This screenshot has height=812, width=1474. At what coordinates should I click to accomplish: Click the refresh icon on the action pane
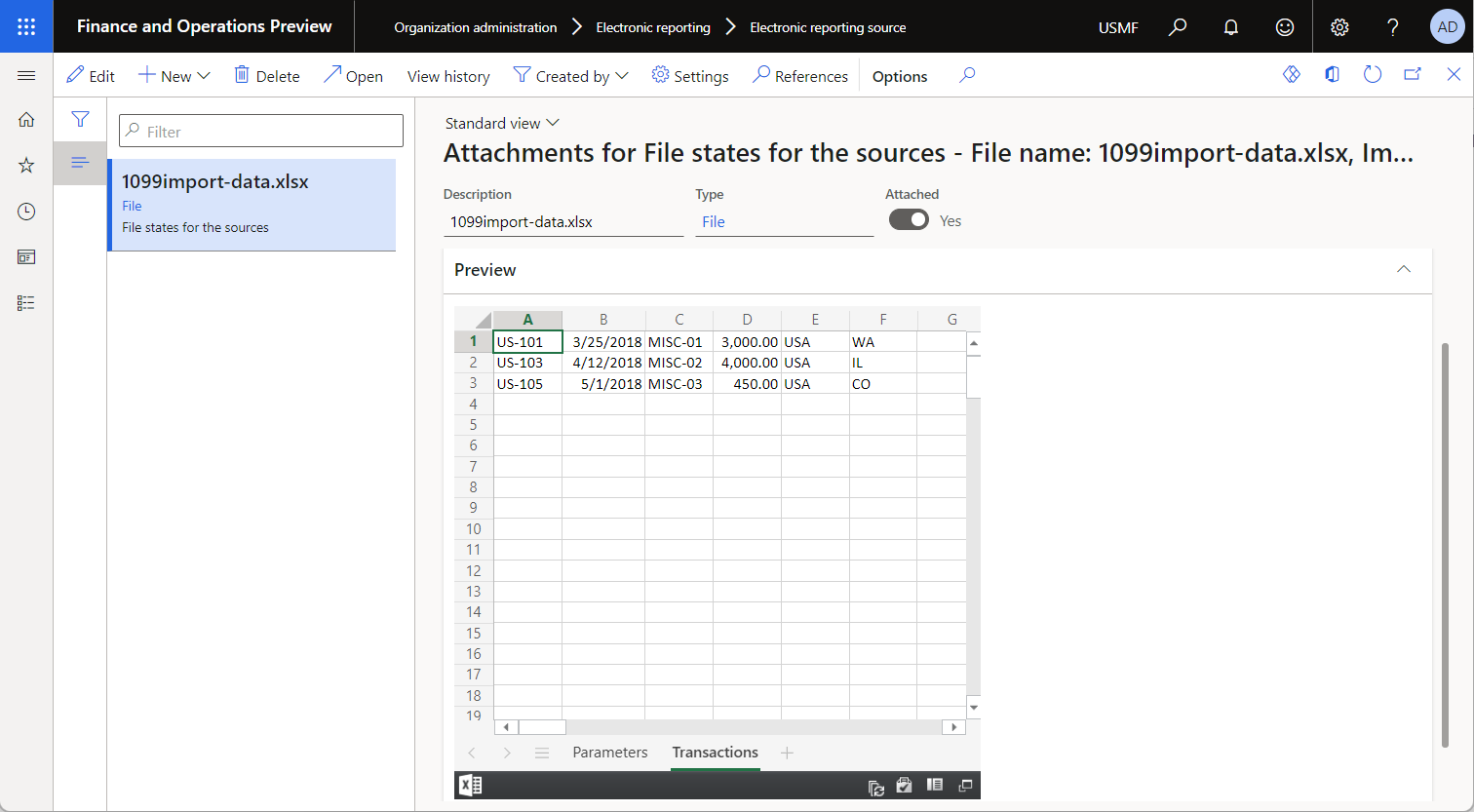pyautogui.click(x=1372, y=74)
